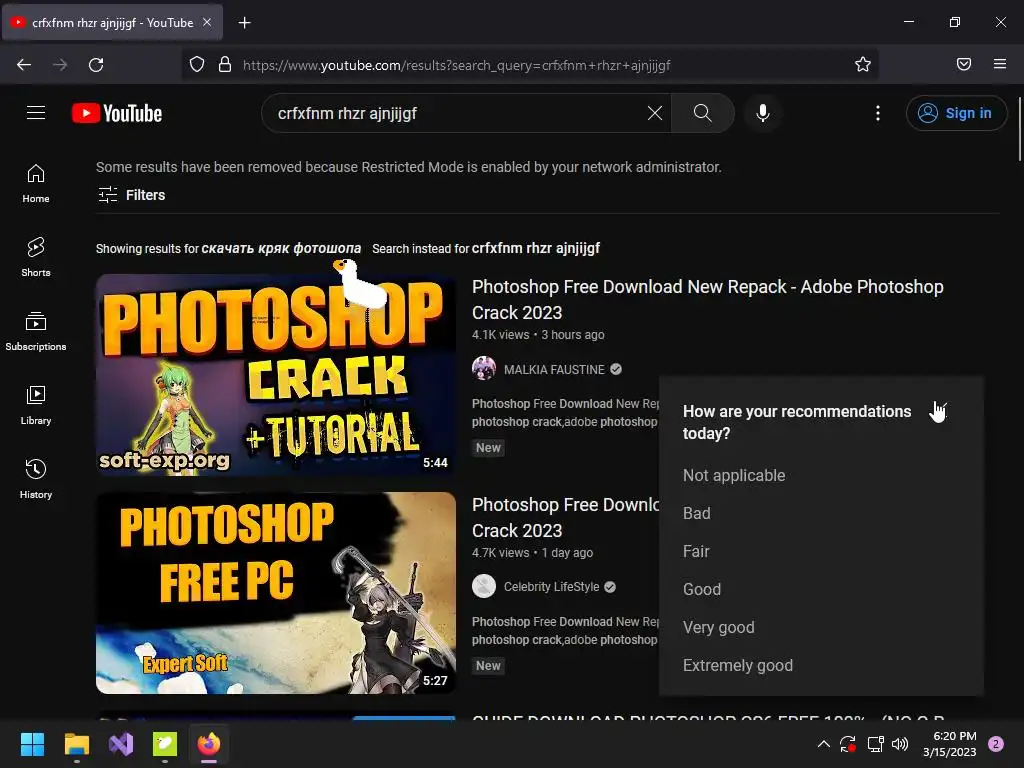This screenshot has height=768, width=1024.
Task: Open File Explorer from taskbar
Action: click(76, 744)
